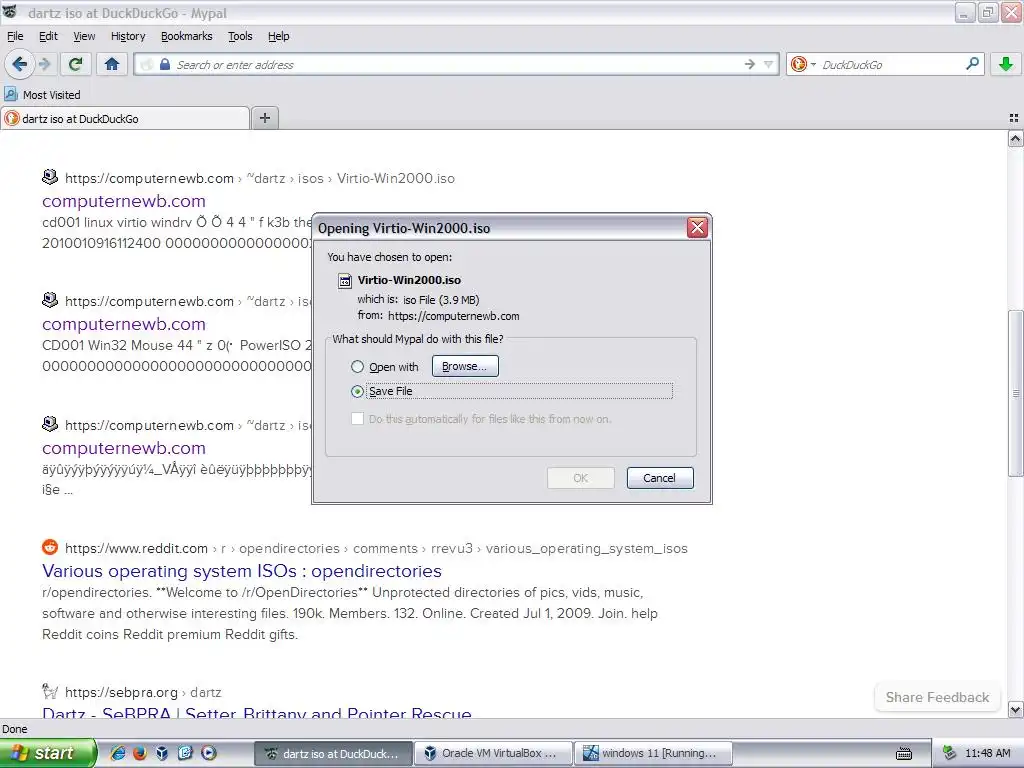This screenshot has height=768, width=1024.
Task: Click the scrollbar down arrow
Action: (x=1015, y=709)
